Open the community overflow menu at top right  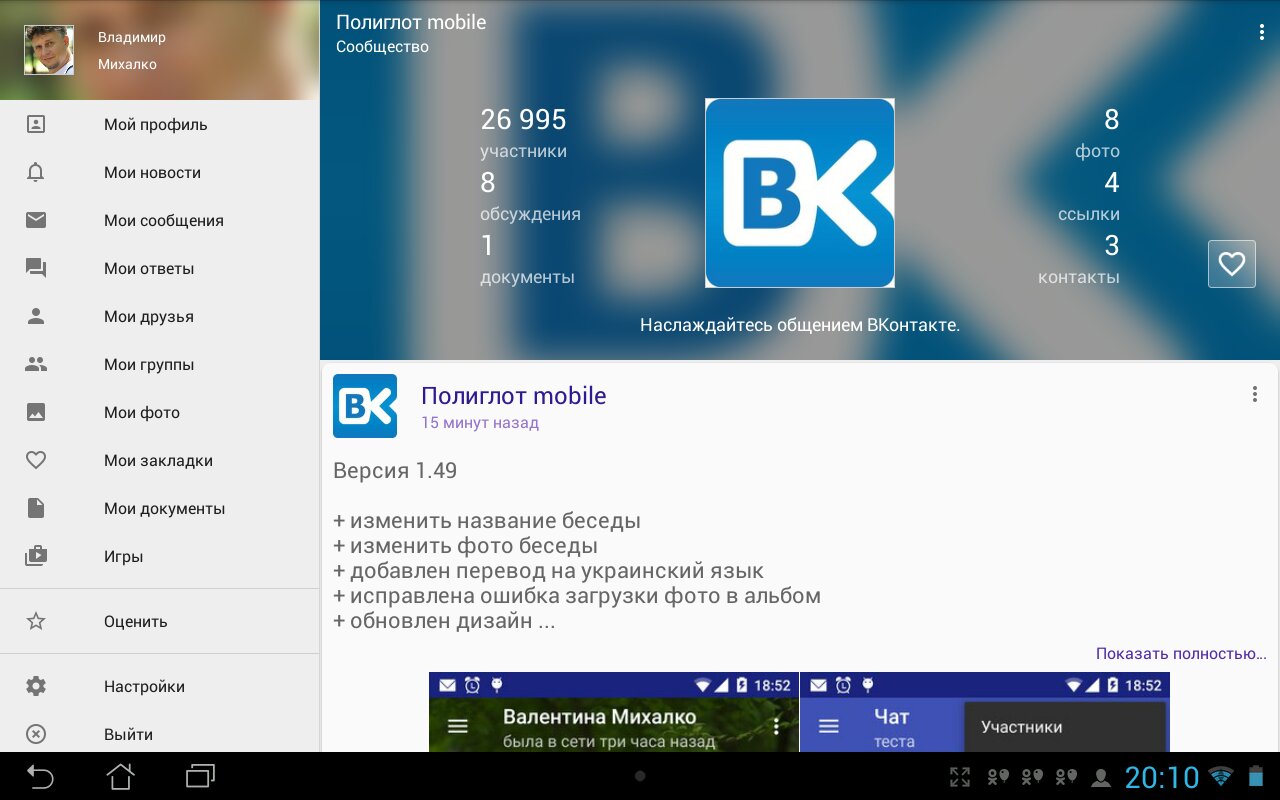[x=1261, y=33]
